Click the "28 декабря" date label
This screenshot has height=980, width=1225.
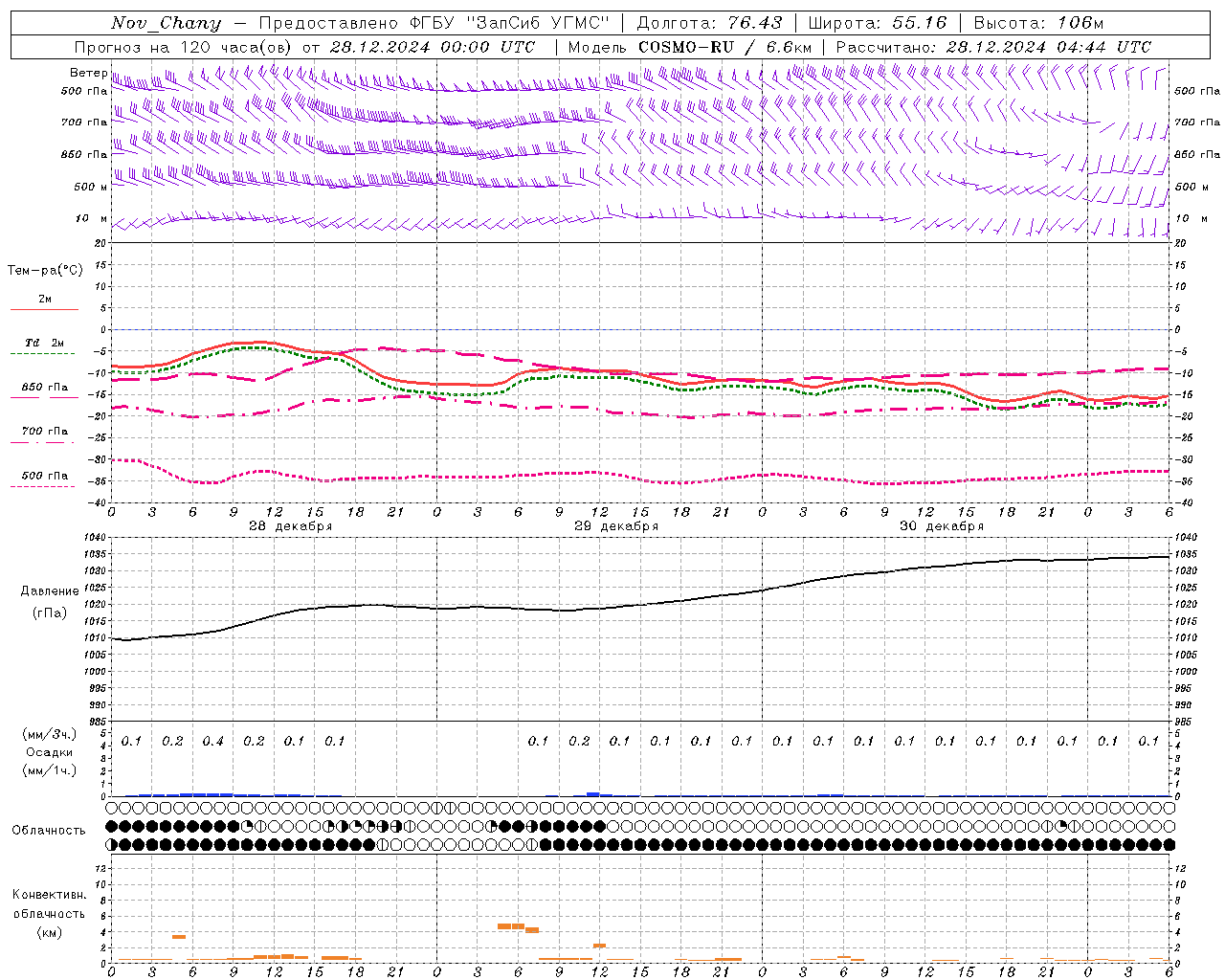click(x=291, y=526)
